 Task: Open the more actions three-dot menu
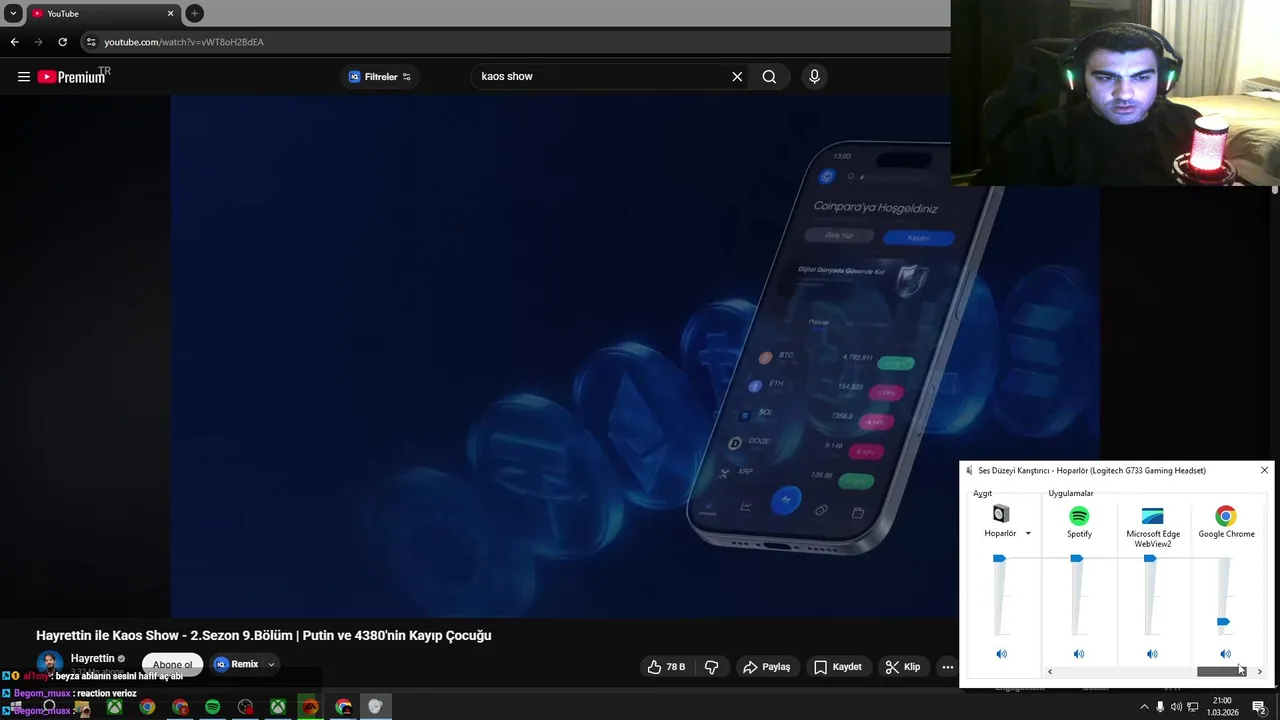[948, 667]
